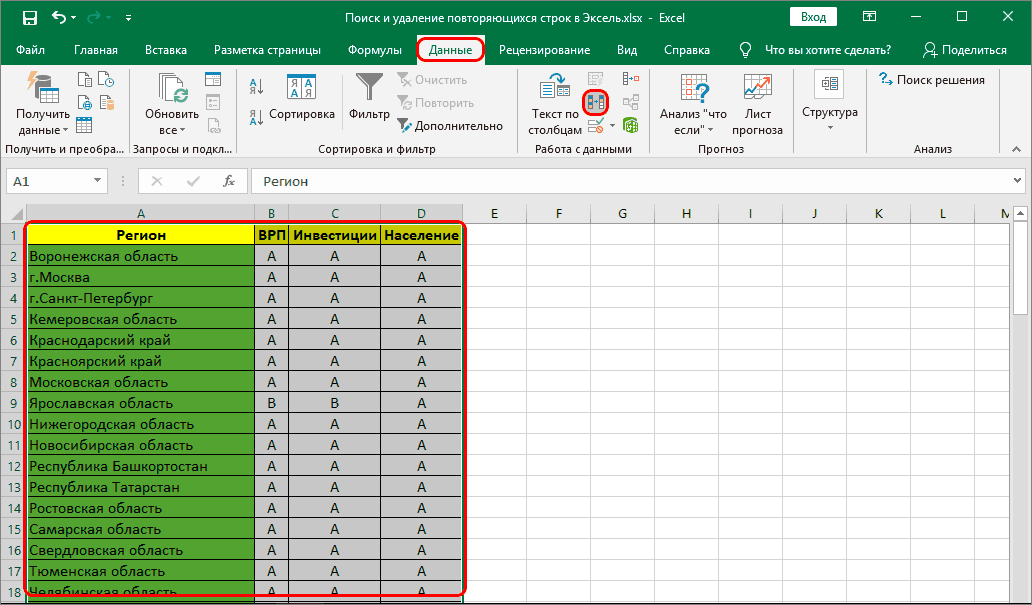Click the Поиск решения (Solver) button
This screenshot has width=1032, height=605.
931,80
